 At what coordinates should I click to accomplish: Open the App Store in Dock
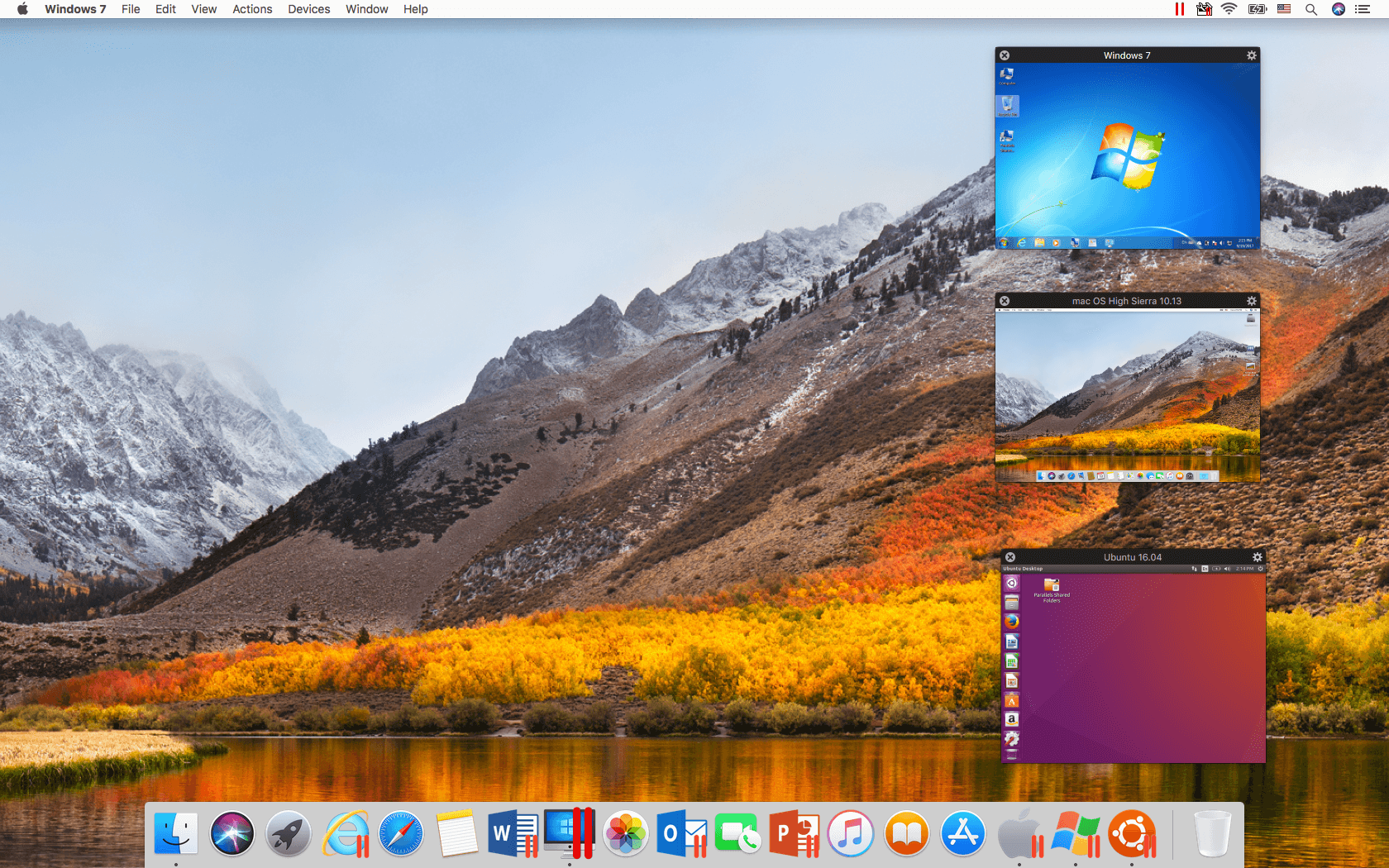point(963,833)
